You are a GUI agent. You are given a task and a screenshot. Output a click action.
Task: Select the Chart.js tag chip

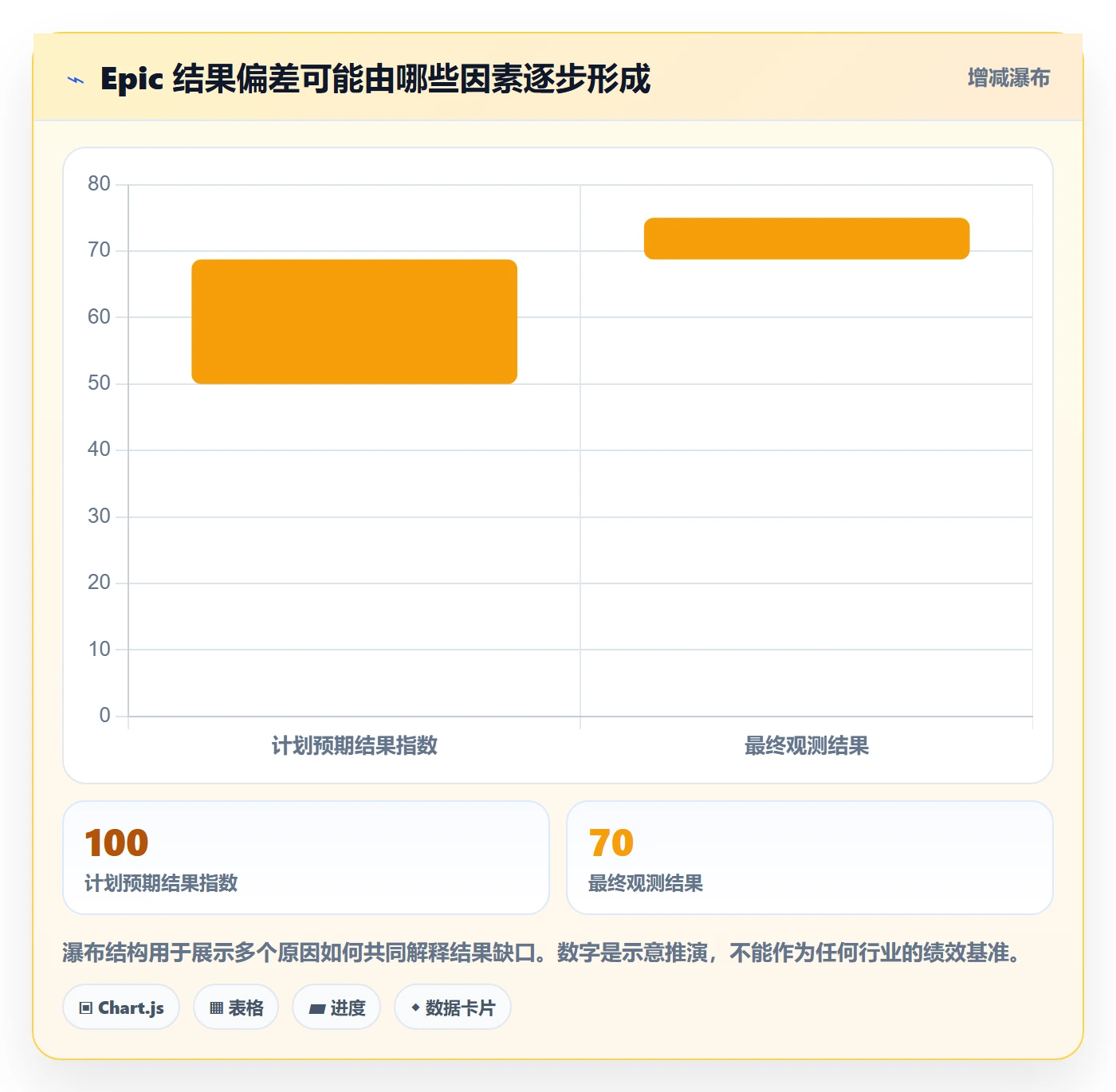(x=121, y=1008)
